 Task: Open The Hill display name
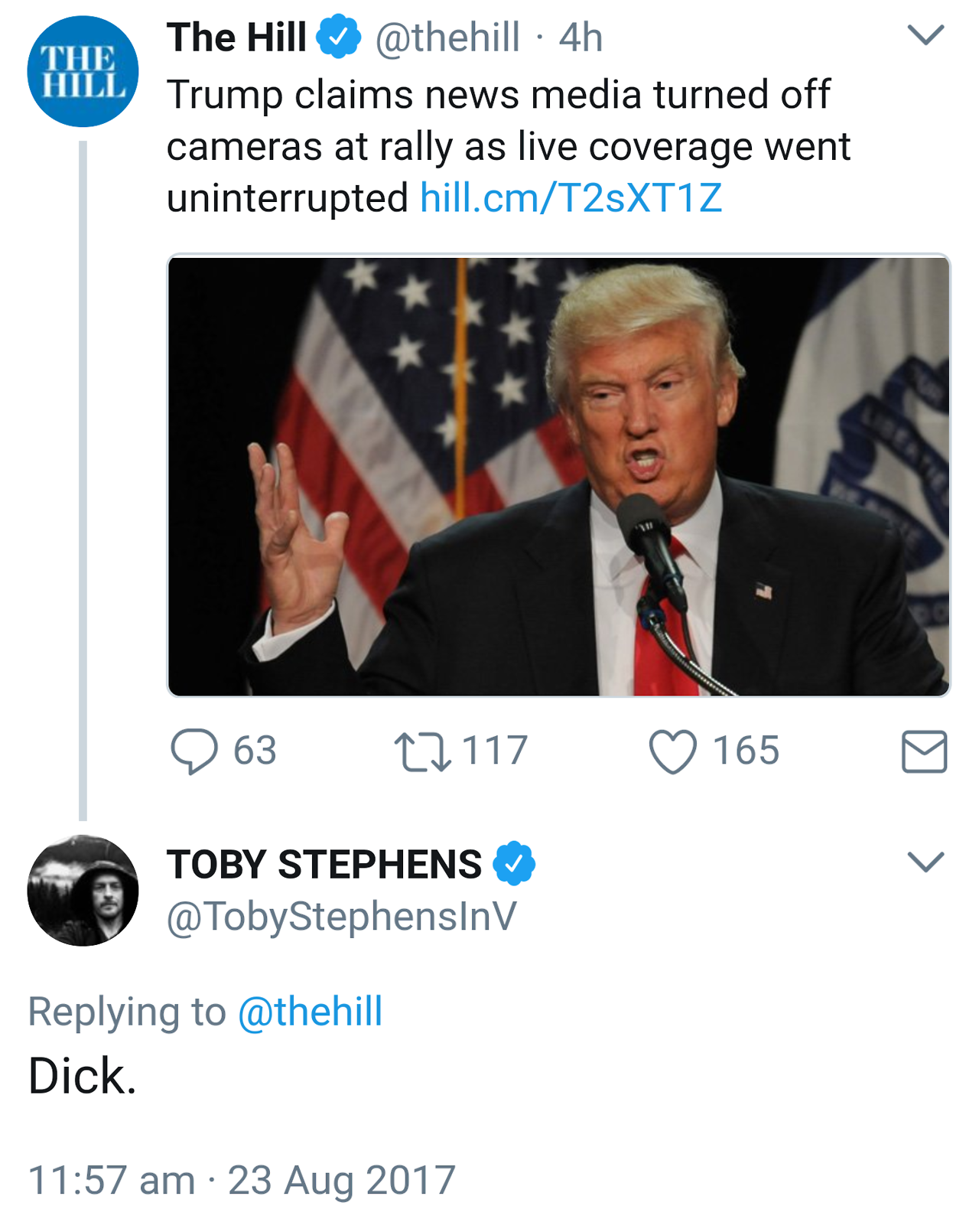click(x=236, y=37)
